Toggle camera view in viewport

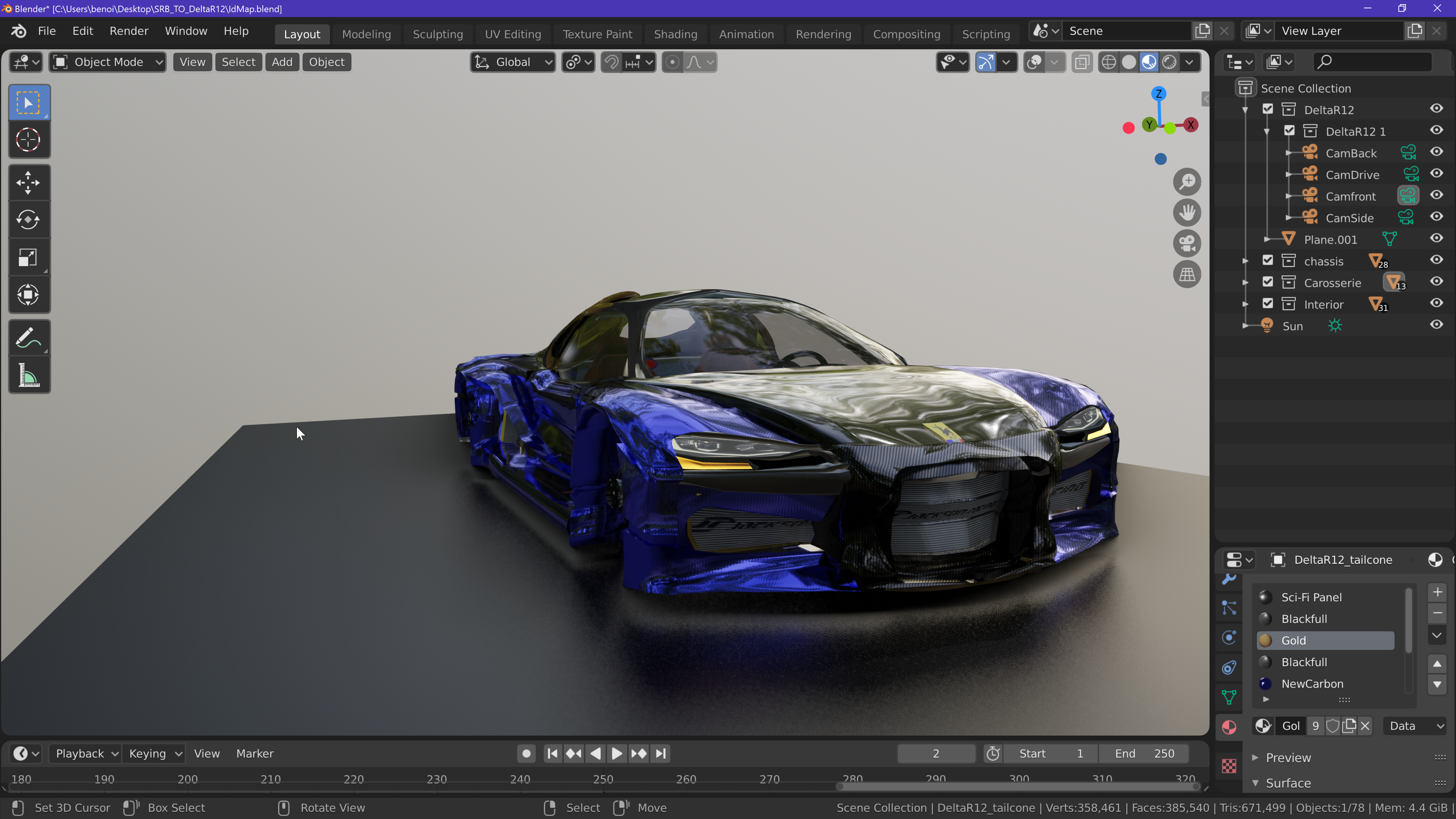click(1187, 243)
